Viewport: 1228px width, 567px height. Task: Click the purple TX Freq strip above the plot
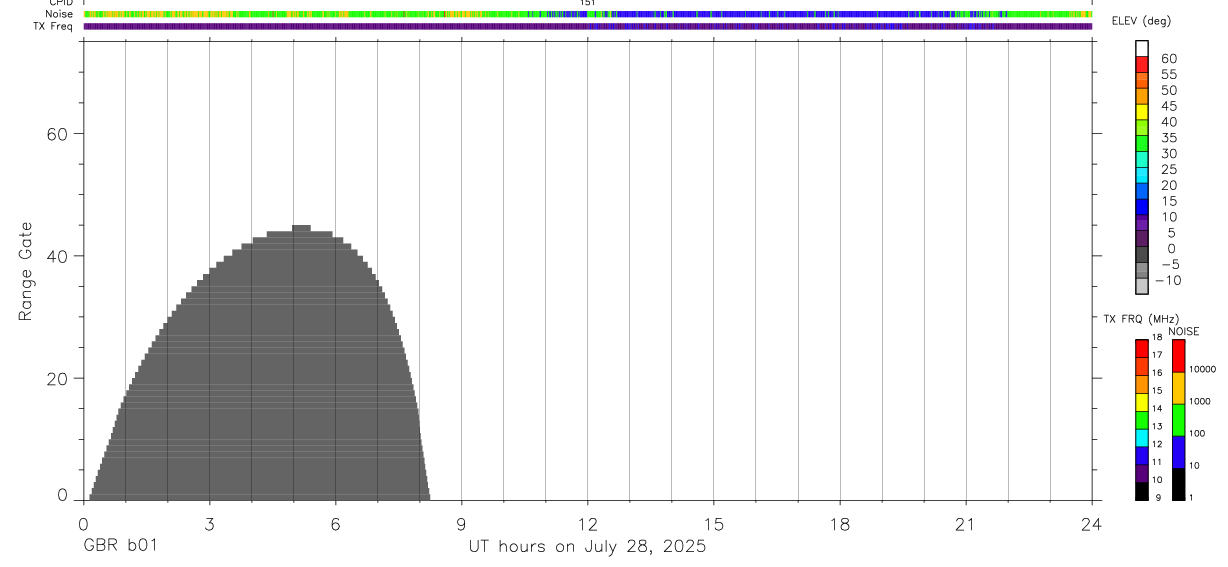coord(587,26)
